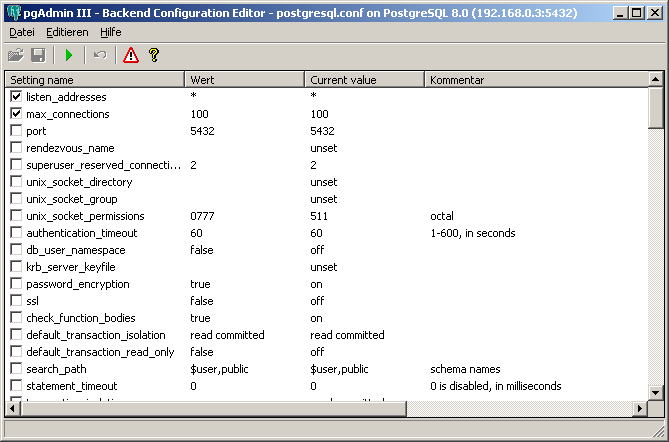This screenshot has width=669, height=442.
Task: Open the Datei menu
Action: [x=22, y=33]
